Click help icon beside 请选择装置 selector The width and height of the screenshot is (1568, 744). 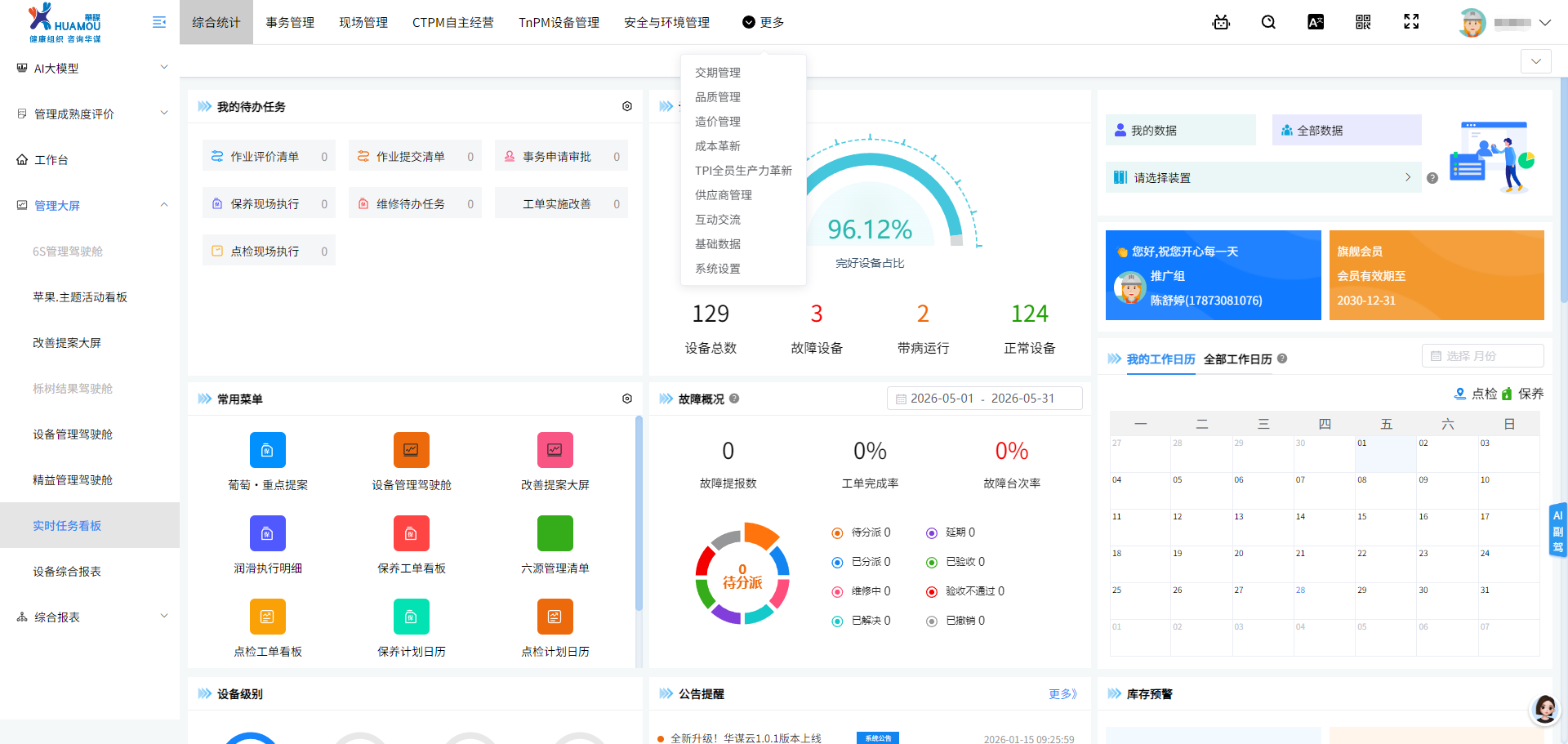point(1432,178)
